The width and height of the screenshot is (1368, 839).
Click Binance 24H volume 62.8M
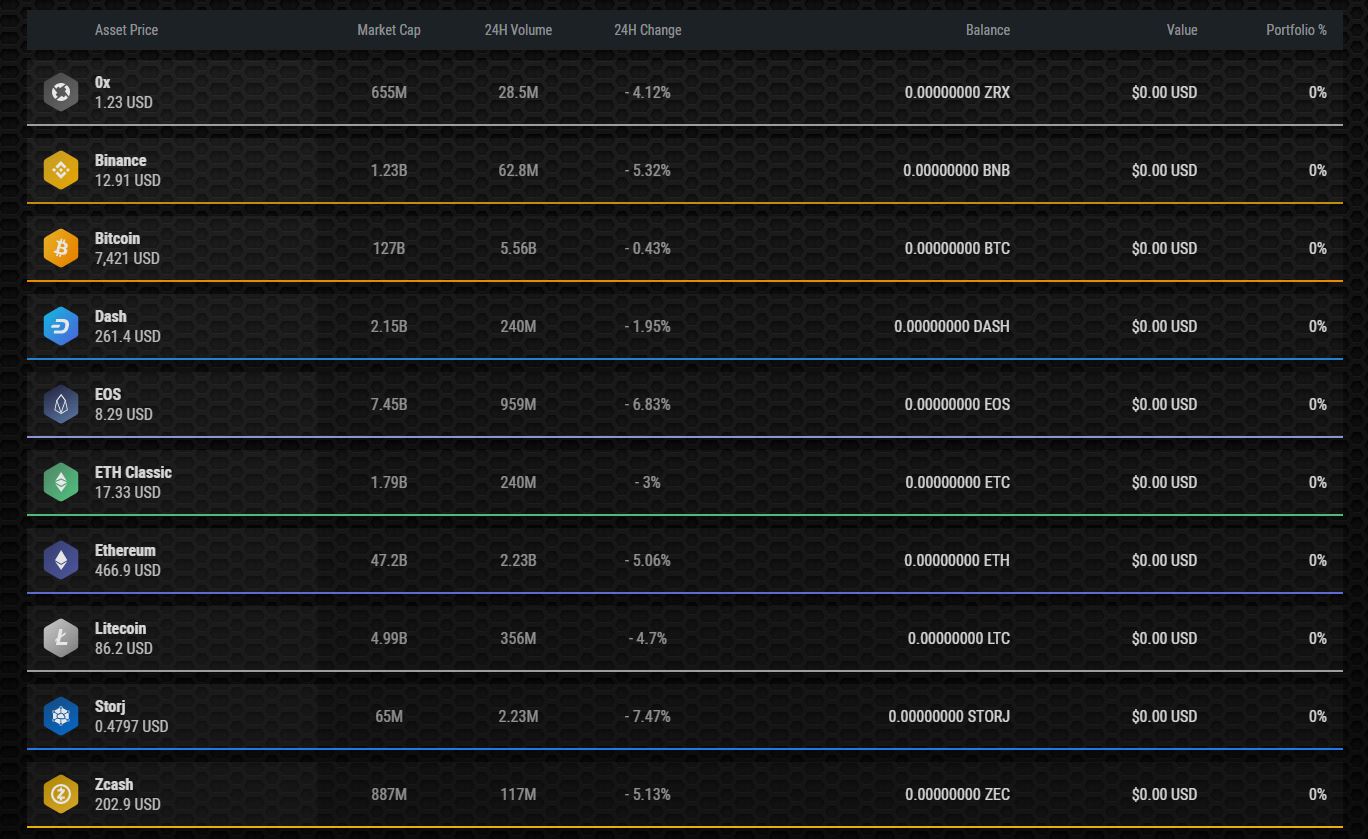pyautogui.click(x=518, y=170)
